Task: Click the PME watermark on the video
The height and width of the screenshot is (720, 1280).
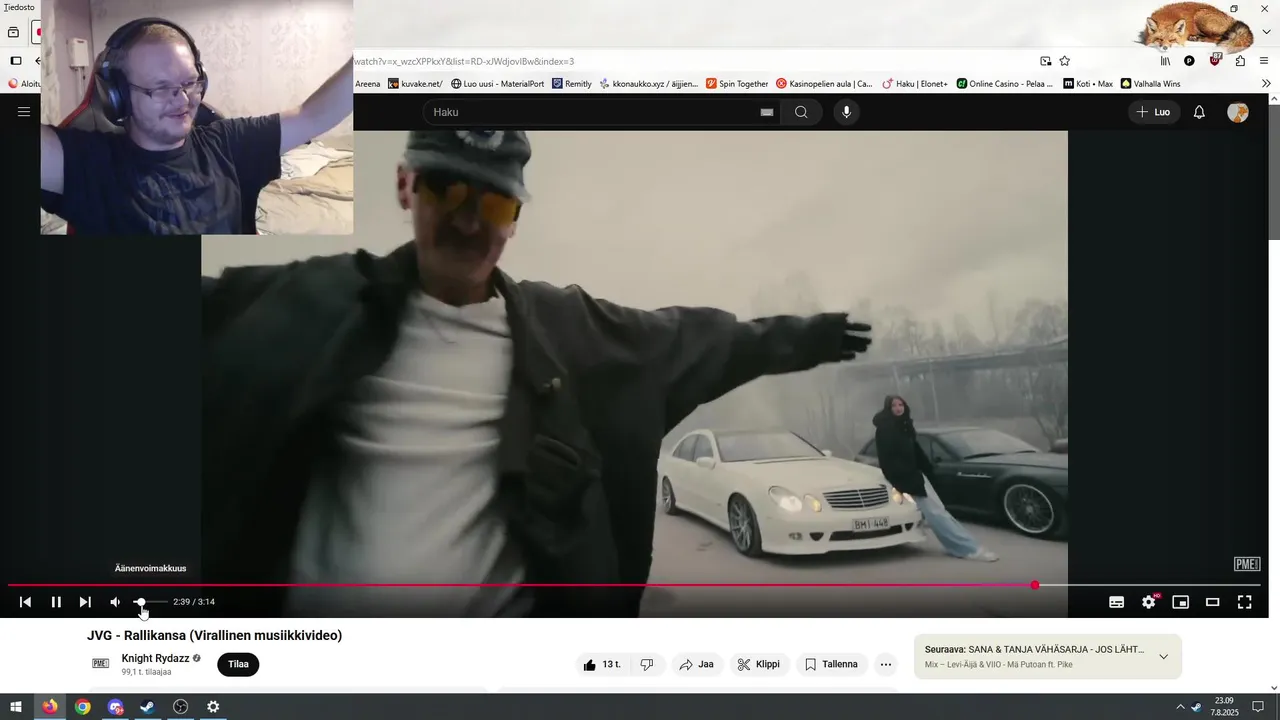Action: tap(1247, 564)
